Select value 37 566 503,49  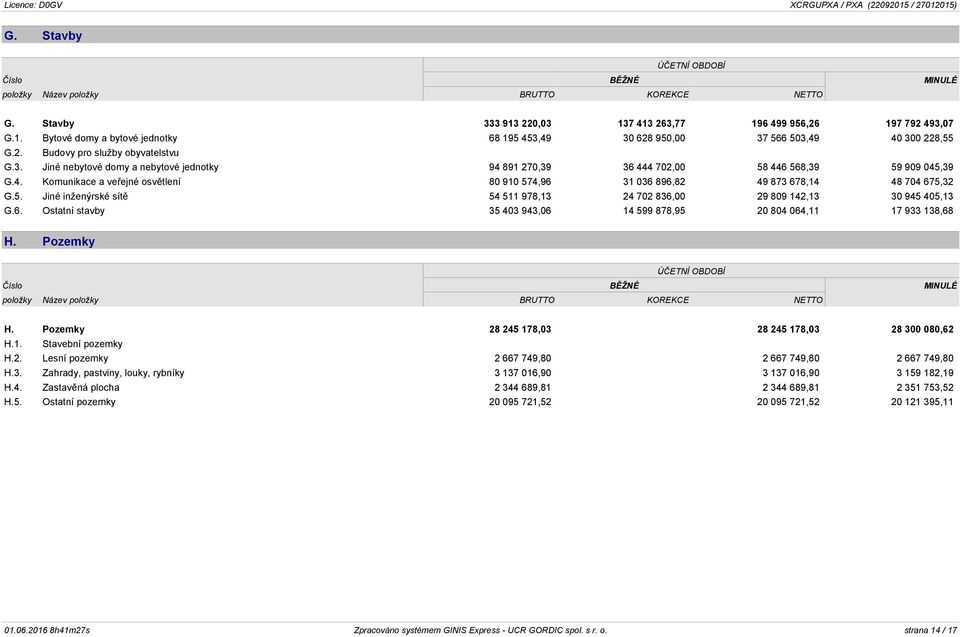(x=788, y=138)
